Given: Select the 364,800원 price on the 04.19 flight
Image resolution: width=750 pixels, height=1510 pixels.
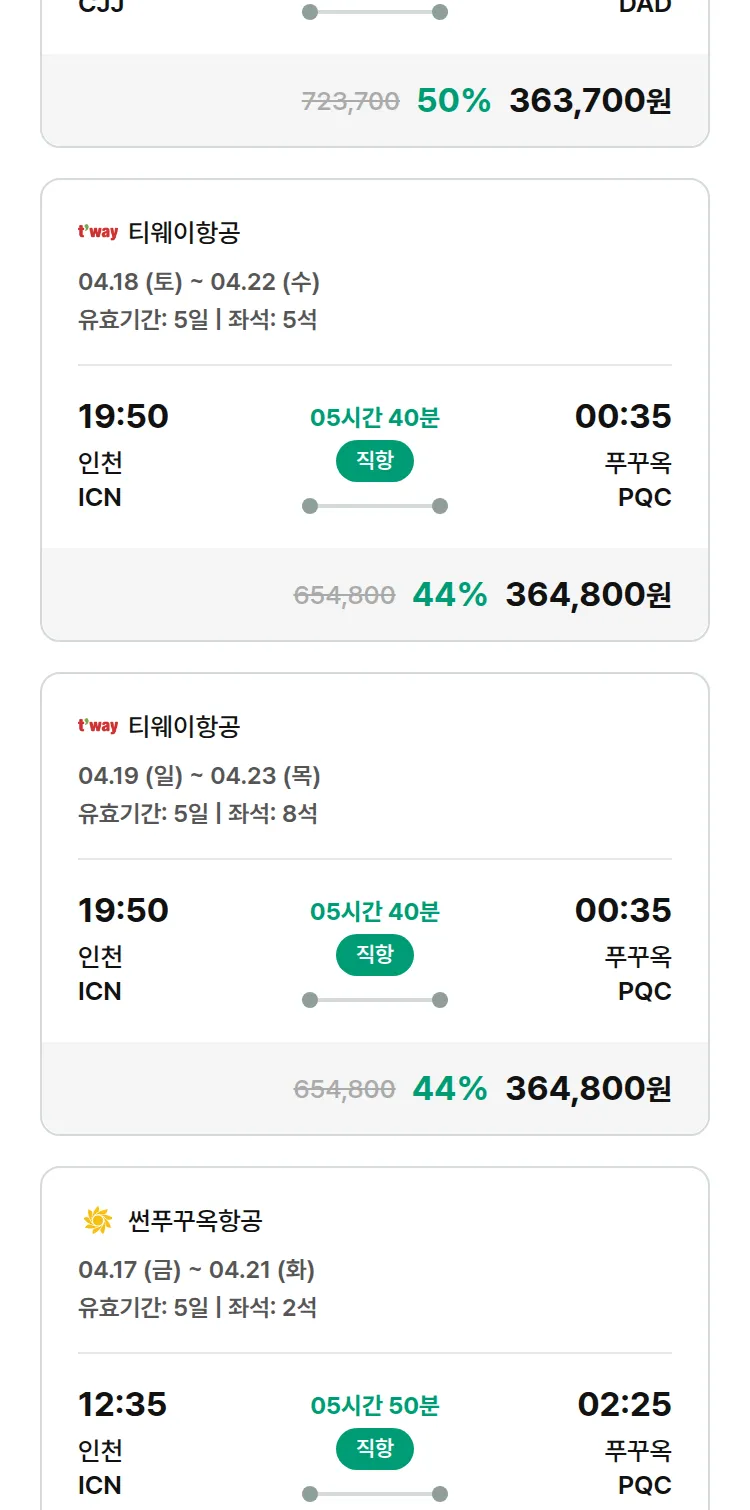Looking at the screenshot, I should point(588,1088).
